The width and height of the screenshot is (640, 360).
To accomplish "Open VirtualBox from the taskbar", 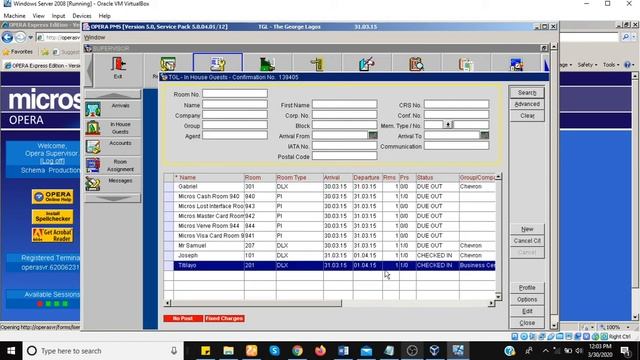I will [435, 351].
